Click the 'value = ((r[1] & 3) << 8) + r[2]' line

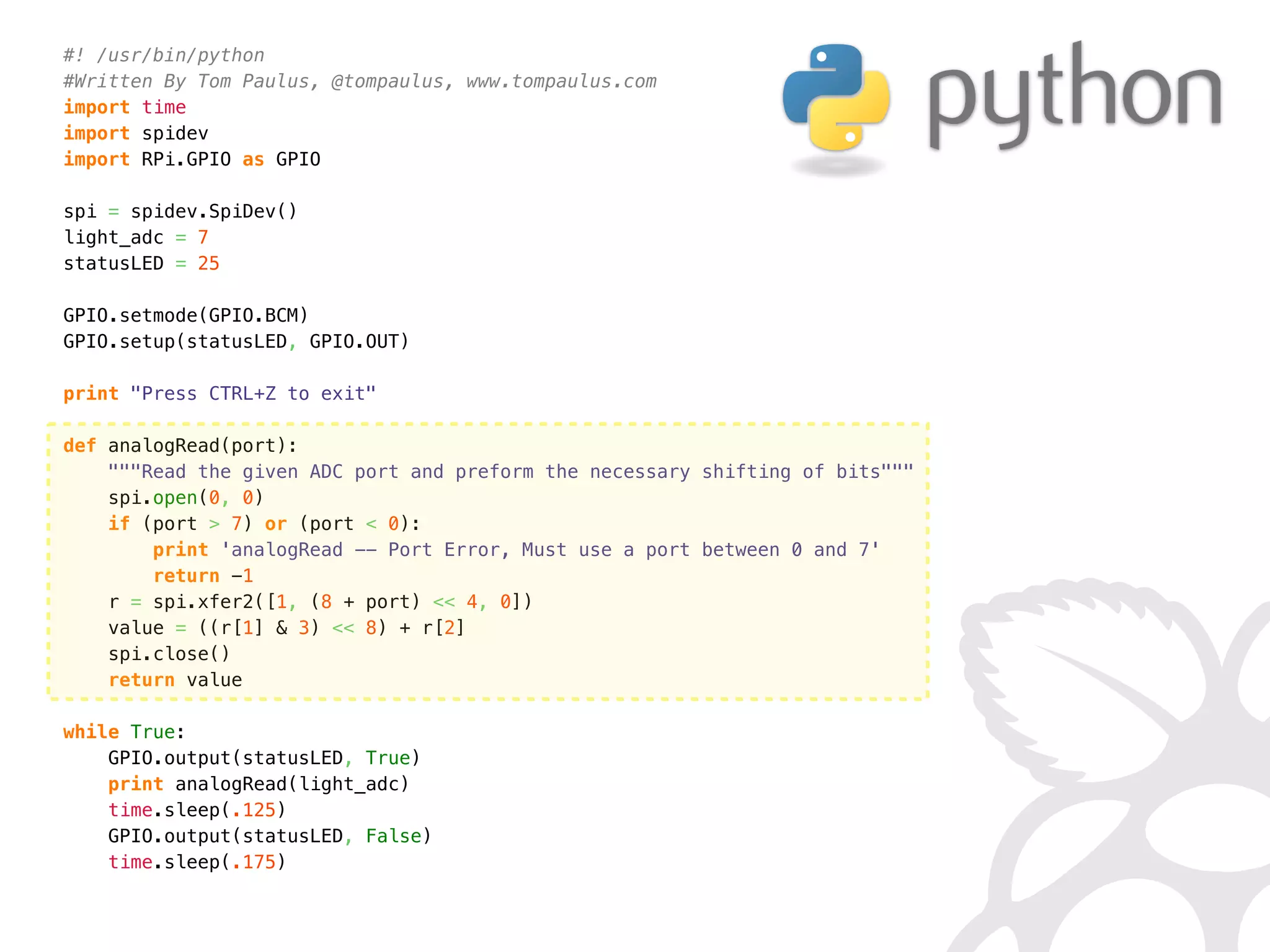pos(286,628)
